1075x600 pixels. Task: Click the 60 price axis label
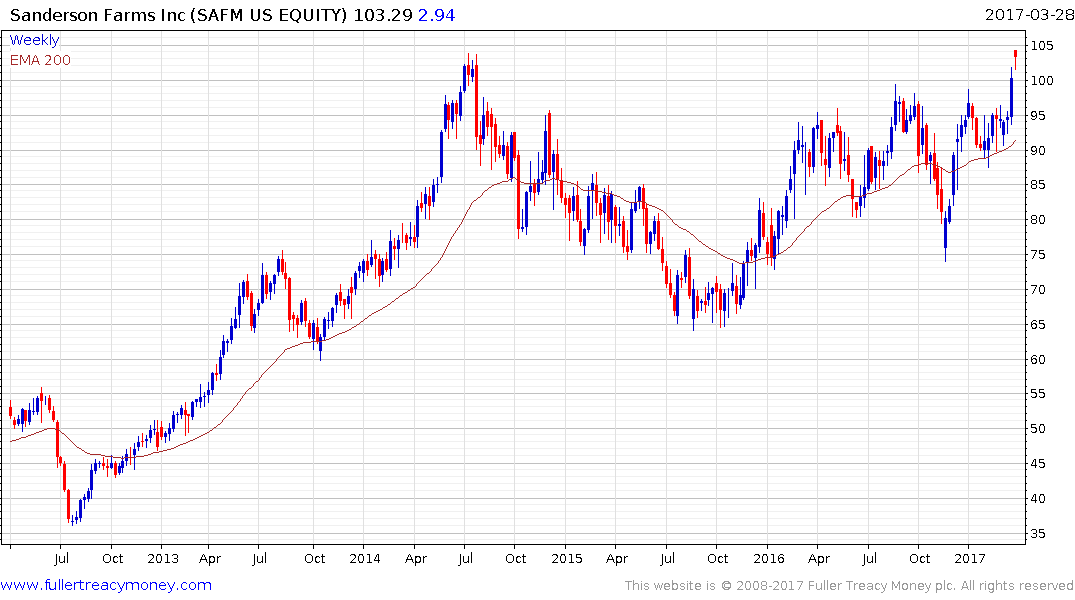1038,359
